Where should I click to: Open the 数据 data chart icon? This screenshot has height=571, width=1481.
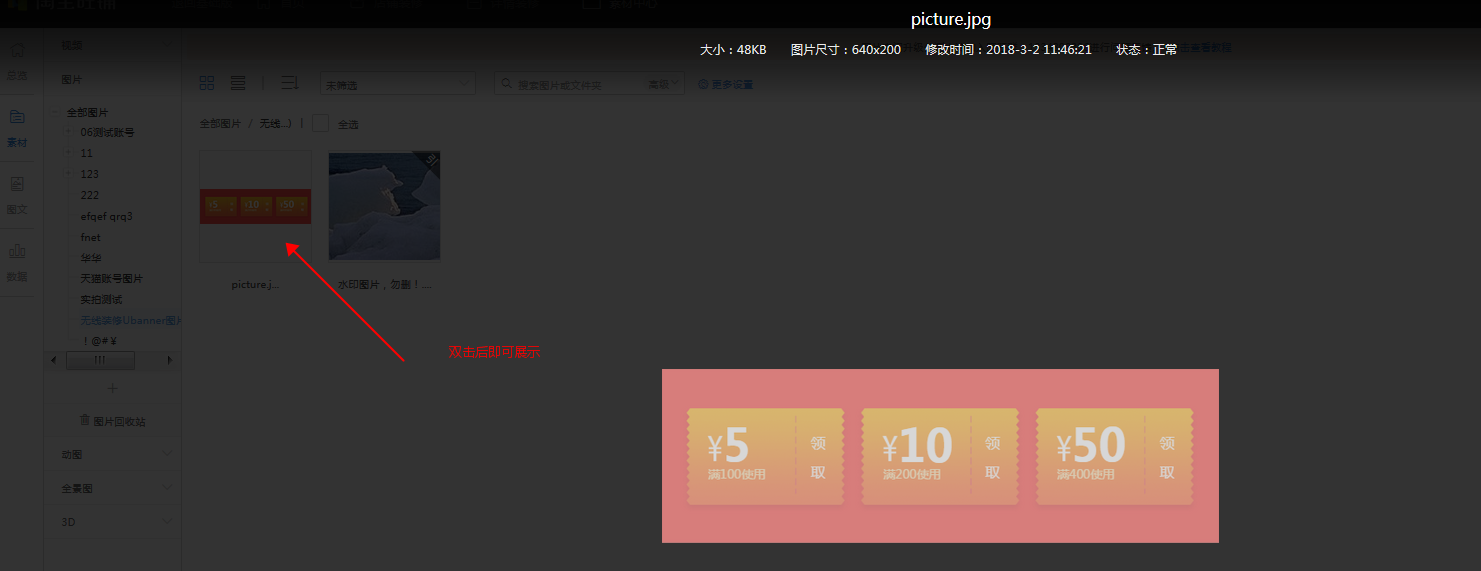pyautogui.click(x=18, y=251)
